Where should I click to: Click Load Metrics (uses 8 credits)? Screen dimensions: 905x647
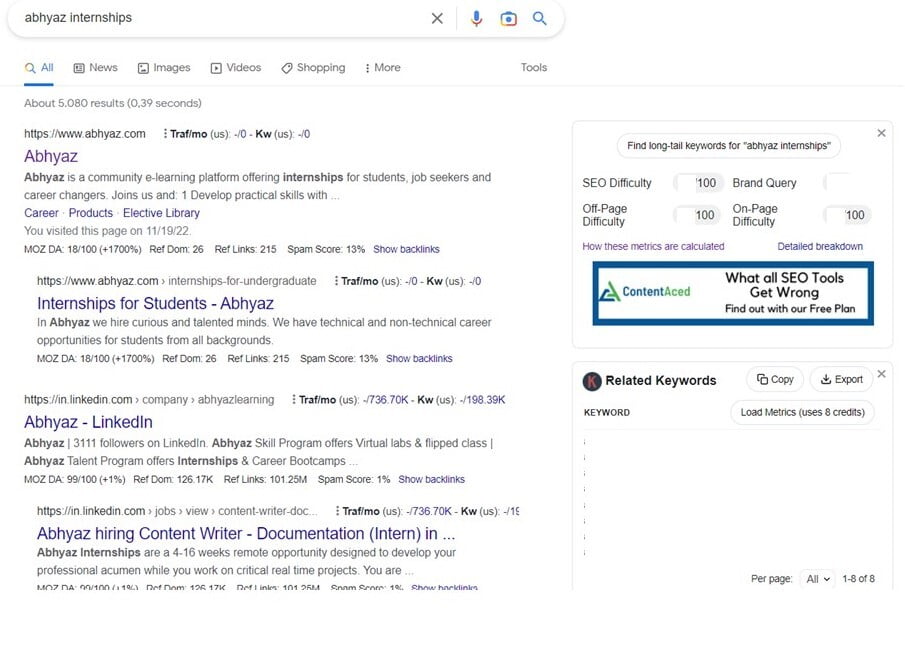point(802,413)
